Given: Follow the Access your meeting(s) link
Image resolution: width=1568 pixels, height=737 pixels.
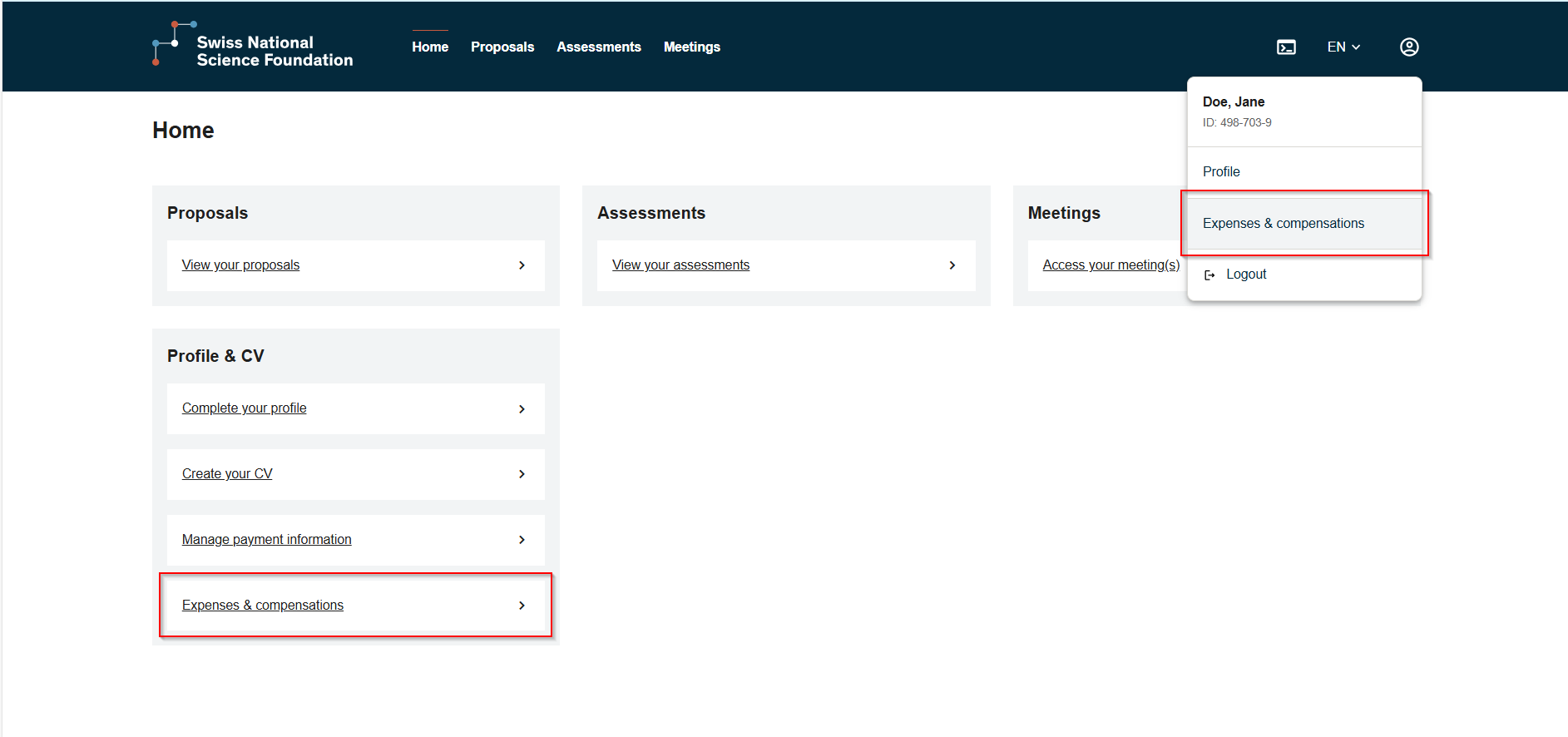Looking at the screenshot, I should (x=1110, y=265).
